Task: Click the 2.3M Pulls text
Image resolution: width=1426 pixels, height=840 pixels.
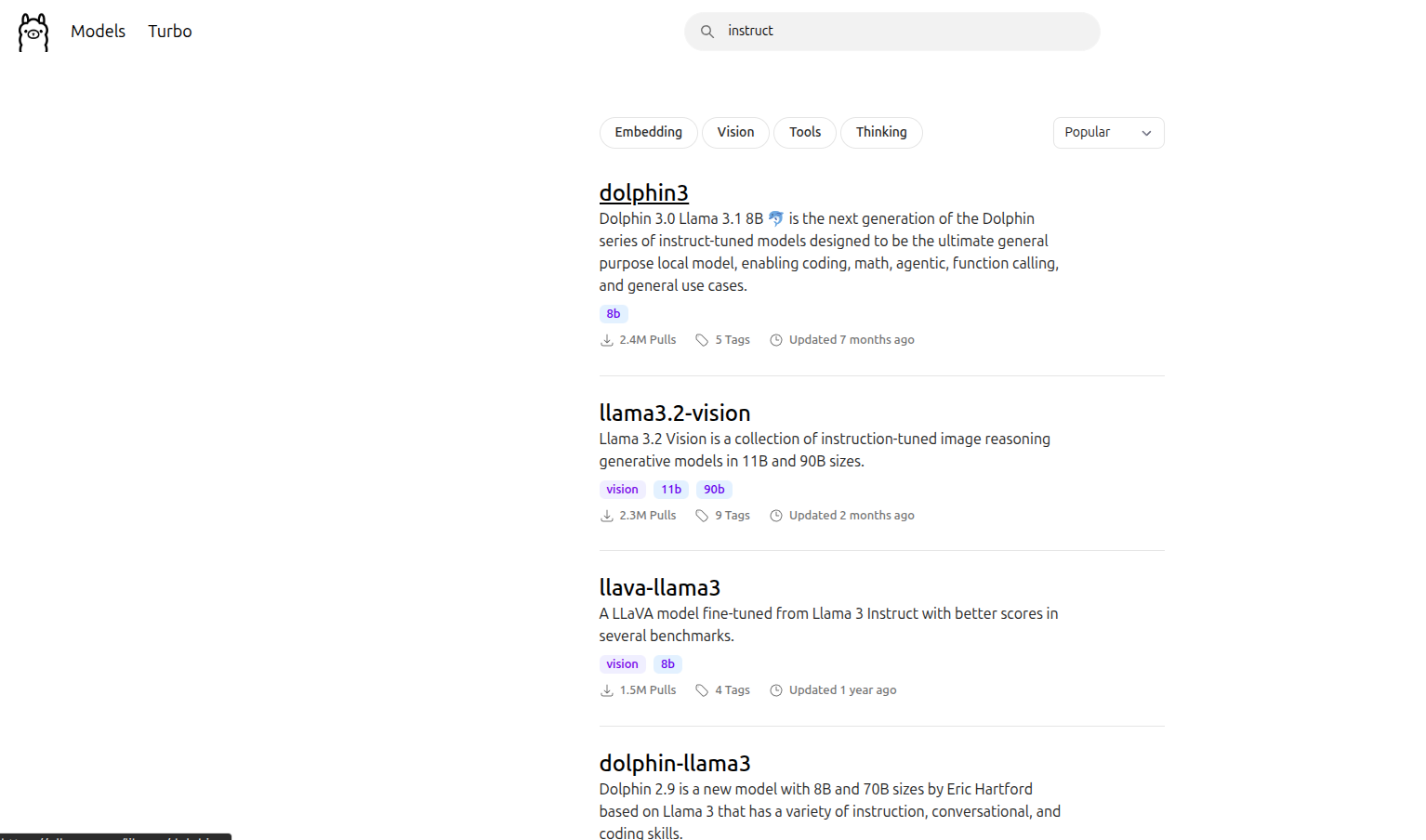Action: point(648,516)
